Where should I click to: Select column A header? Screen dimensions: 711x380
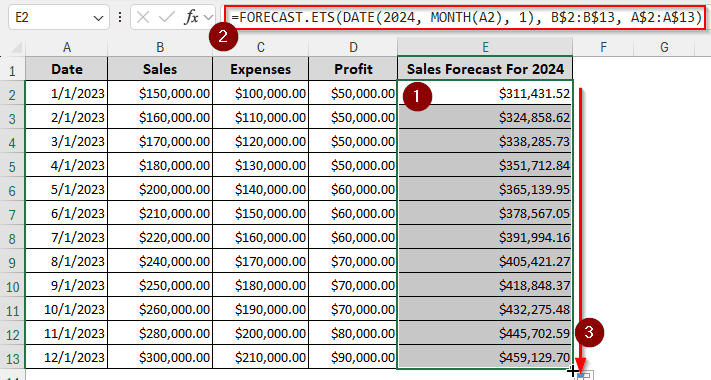click(x=67, y=47)
